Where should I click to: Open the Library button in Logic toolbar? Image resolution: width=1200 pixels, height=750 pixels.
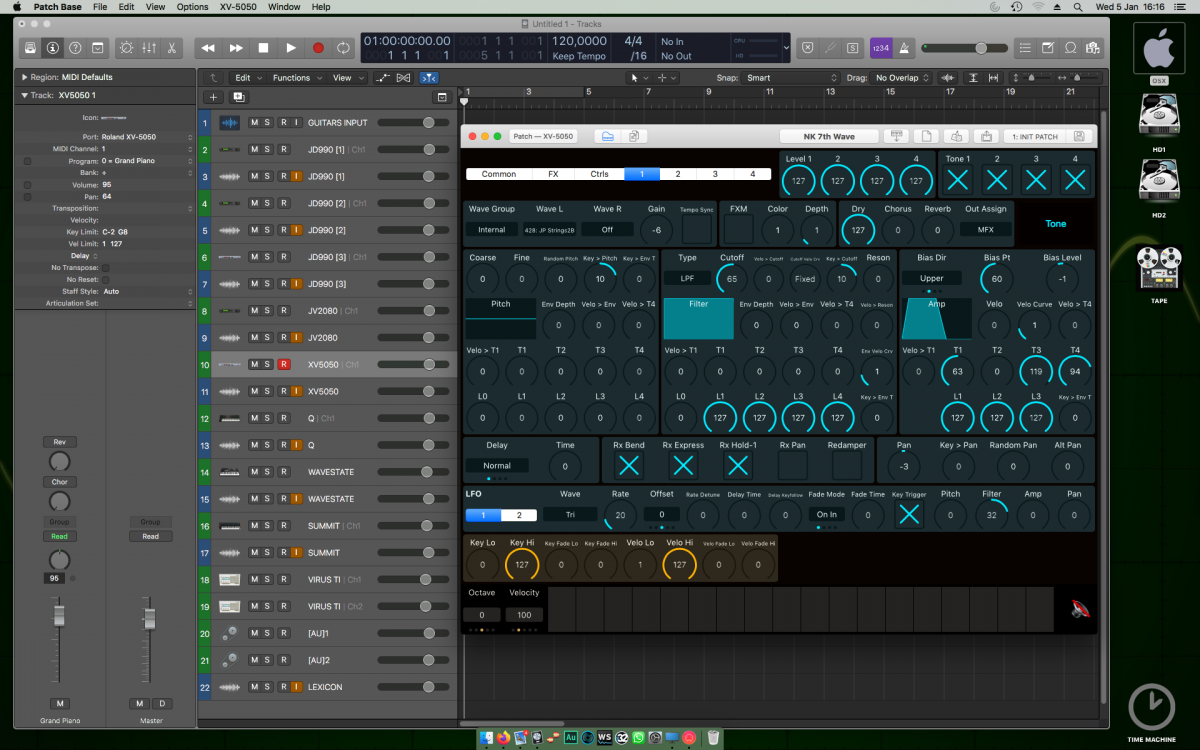click(x=30, y=47)
